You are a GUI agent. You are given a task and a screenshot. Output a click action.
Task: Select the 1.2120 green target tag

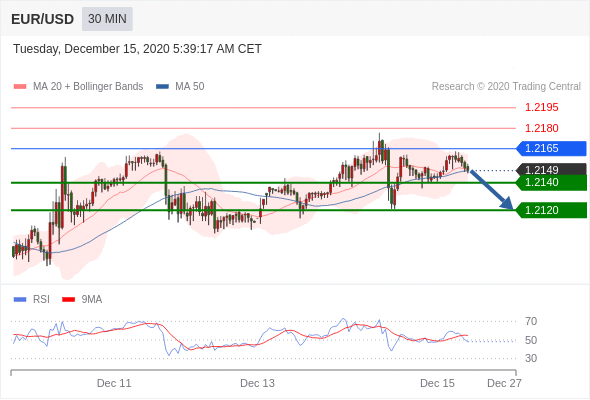pos(551,210)
